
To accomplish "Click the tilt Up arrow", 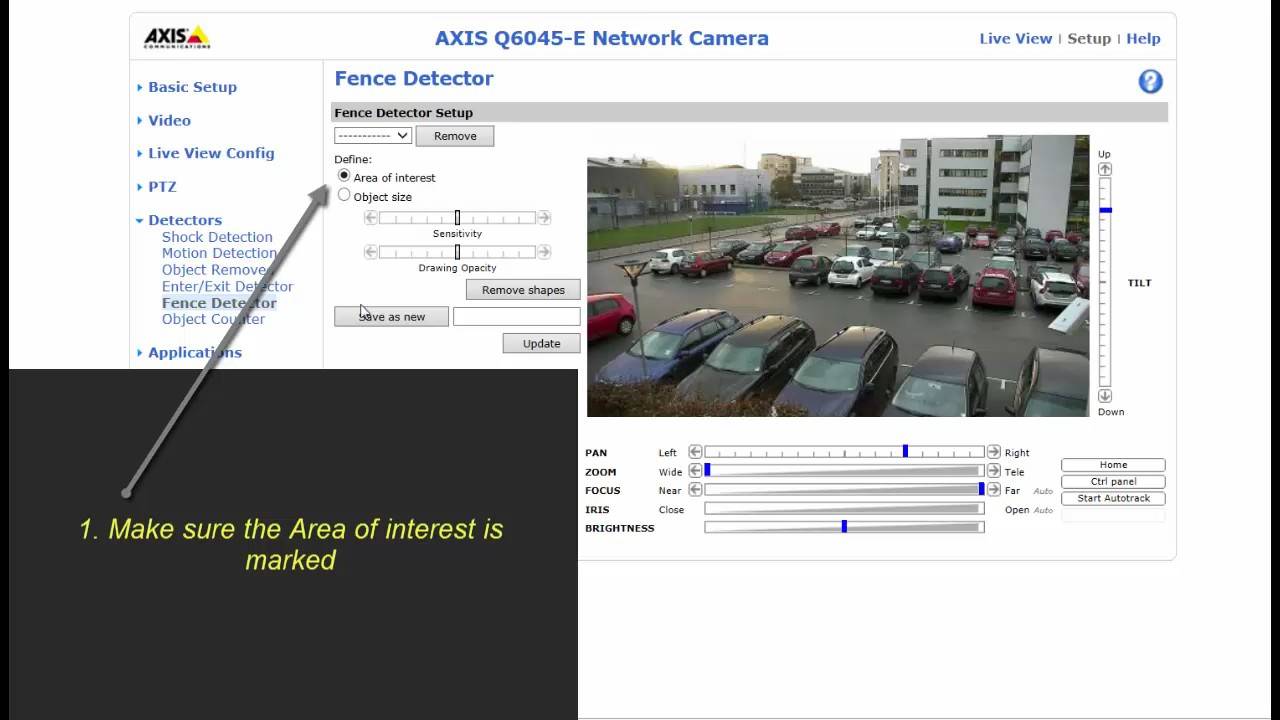I will (1105, 169).
